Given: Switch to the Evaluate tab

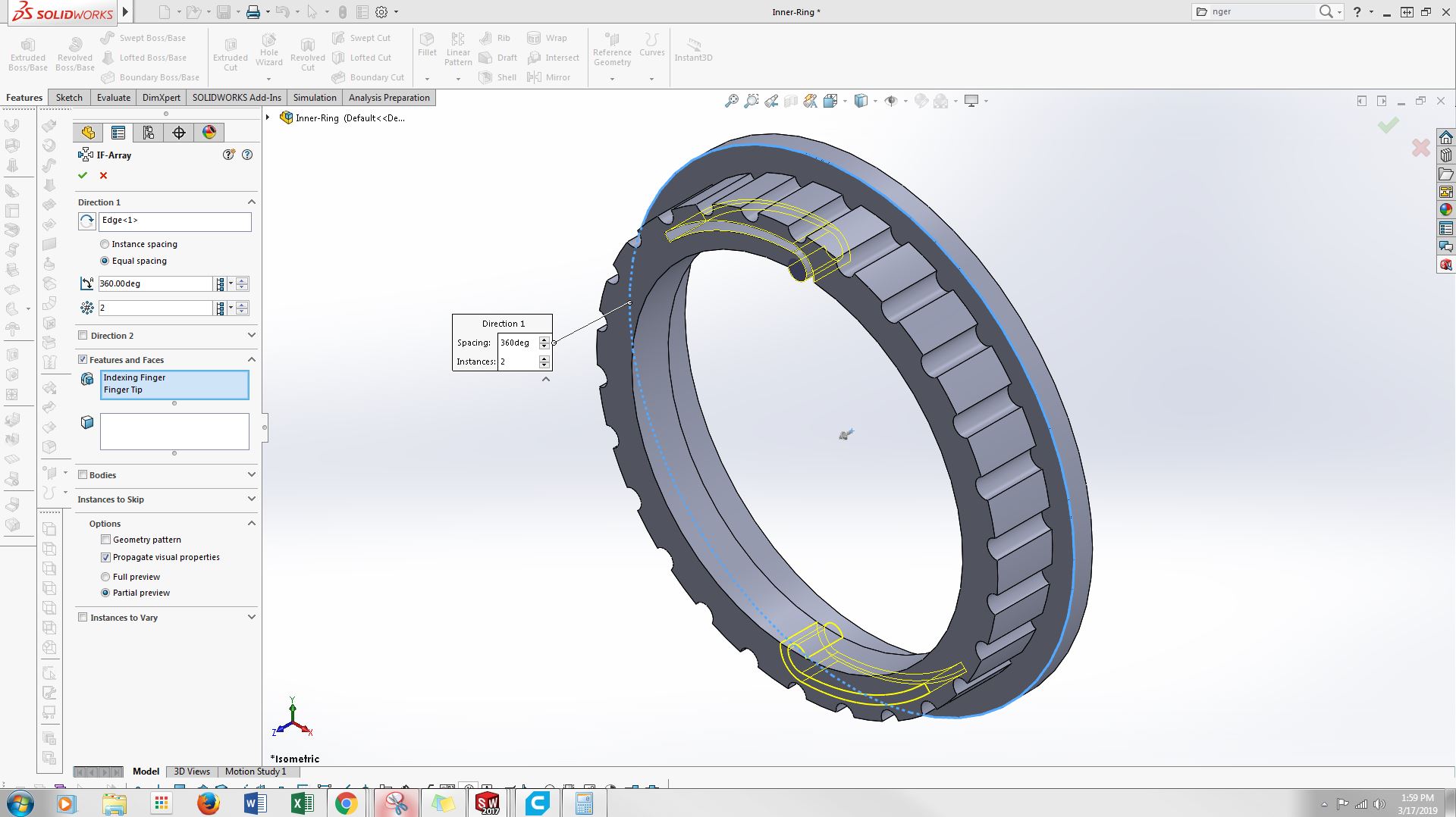Looking at the screenshot, I should point(114,98).
